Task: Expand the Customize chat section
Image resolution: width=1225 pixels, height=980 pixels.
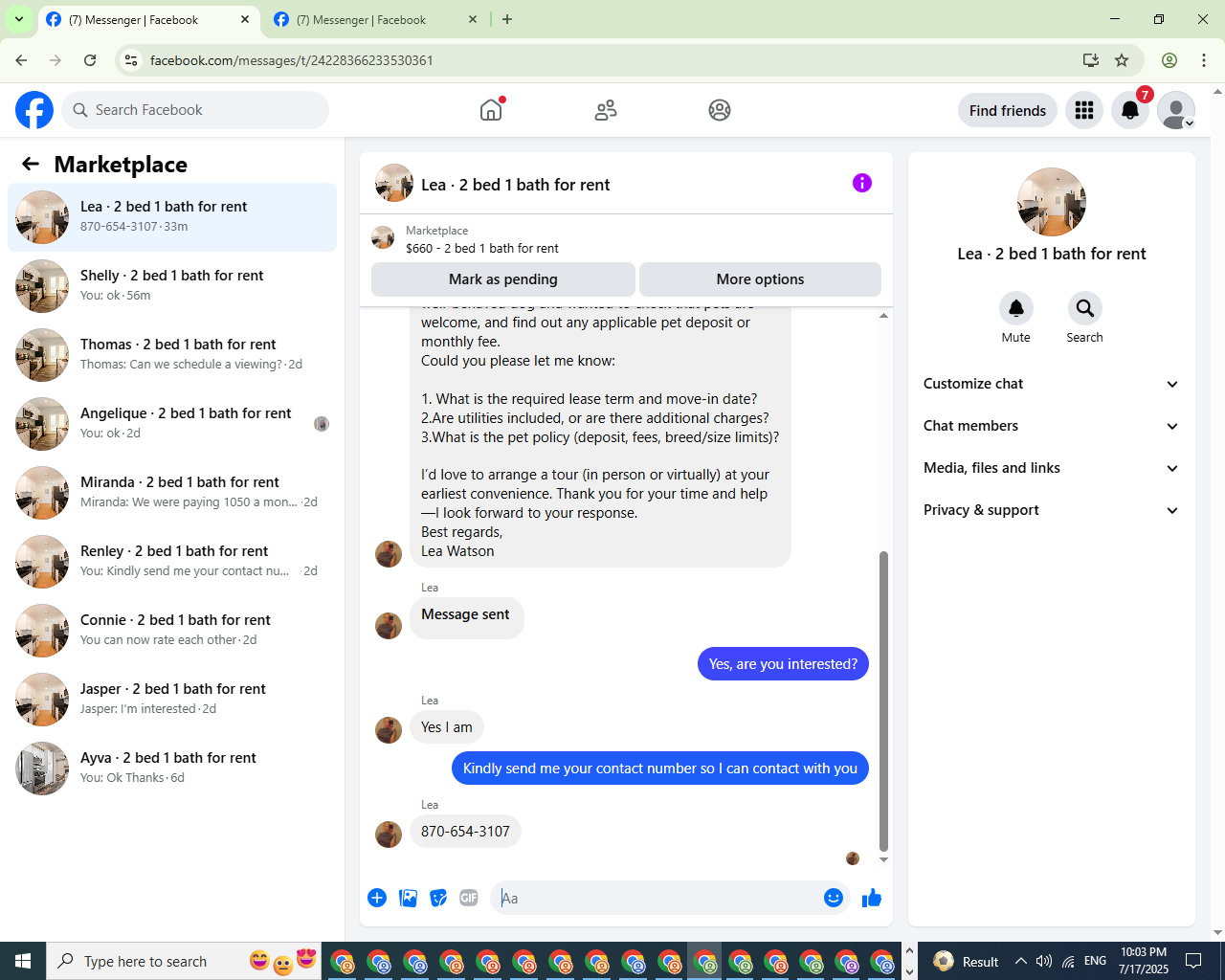Action: [1051, 384]
